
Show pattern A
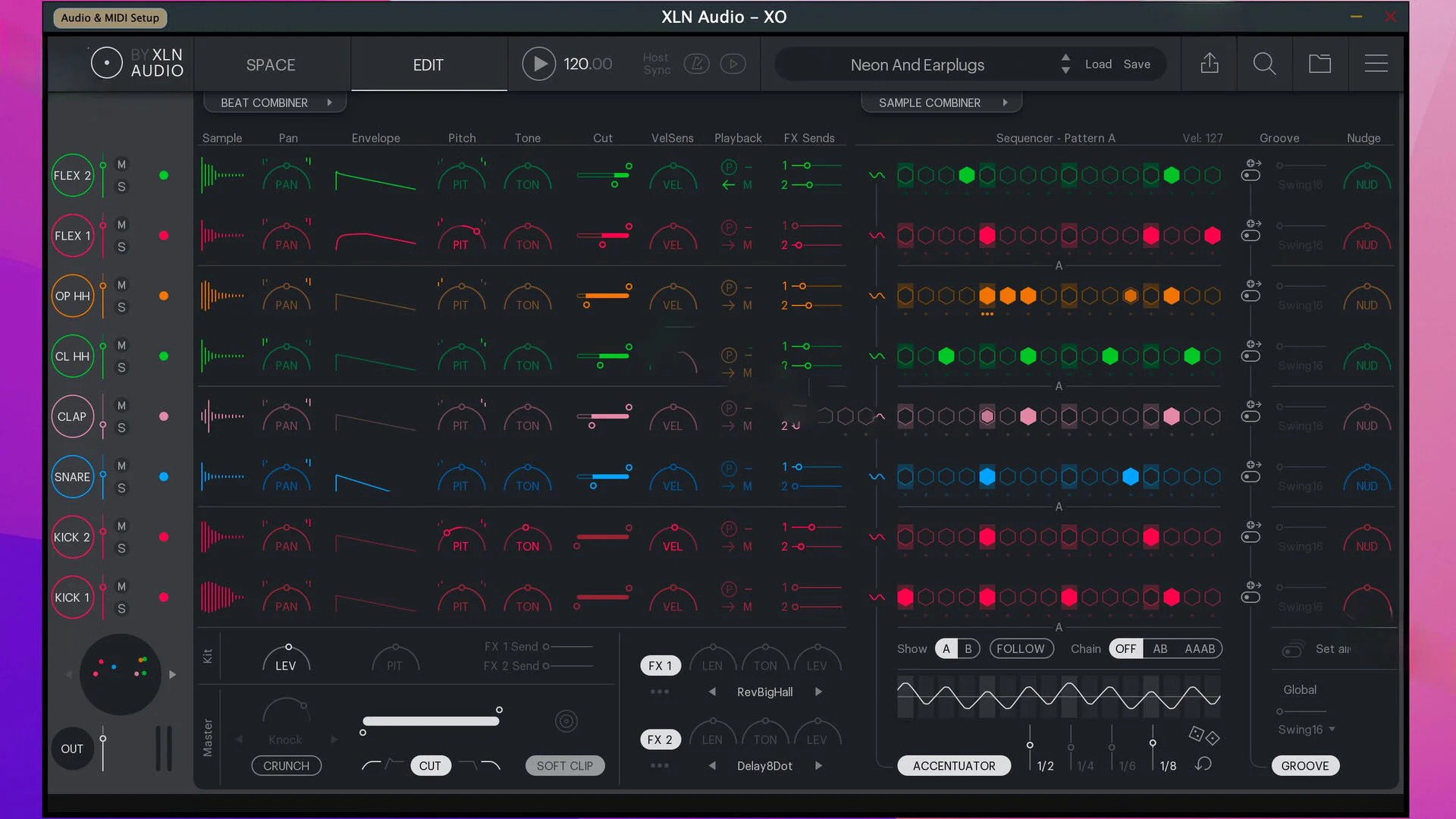coord(946,648)
